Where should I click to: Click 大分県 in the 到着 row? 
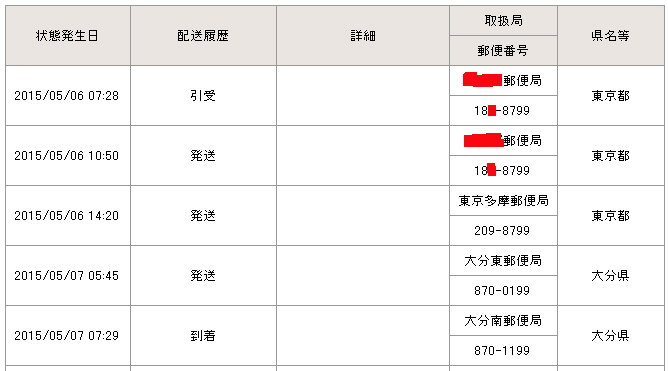(x=610, y=336)
